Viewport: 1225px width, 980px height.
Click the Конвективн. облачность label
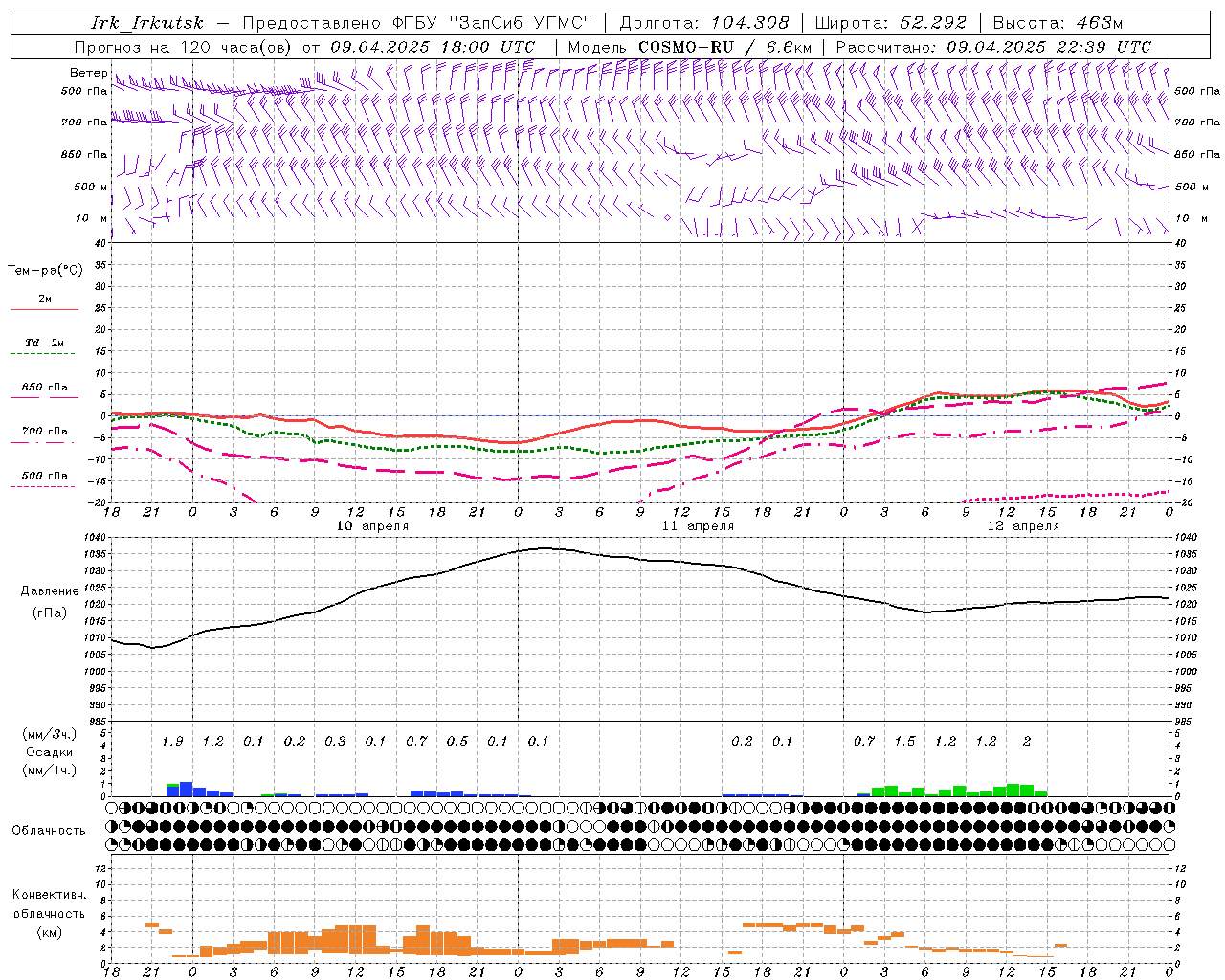click(49, 904)
